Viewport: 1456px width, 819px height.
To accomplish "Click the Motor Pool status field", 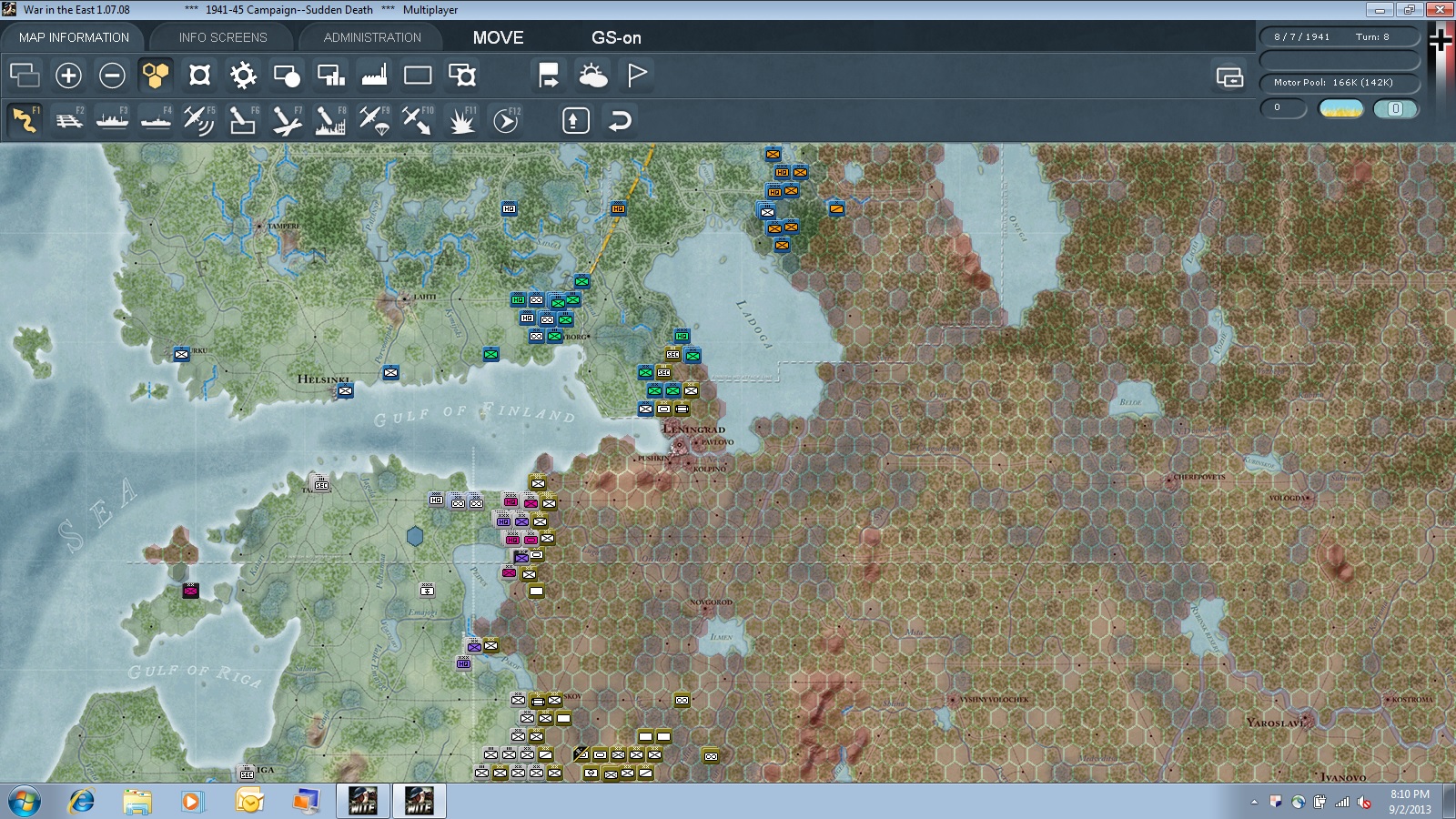I will 1340,83.
